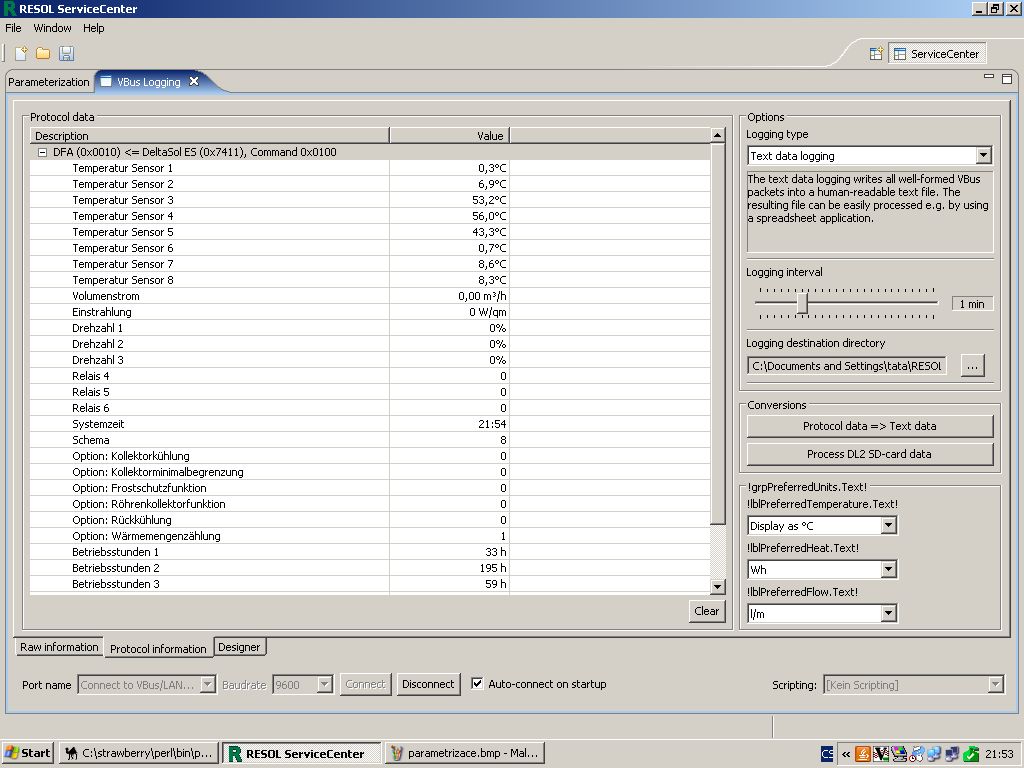Expand the preferred heat unit Wh dropdown

pos(888,570)
